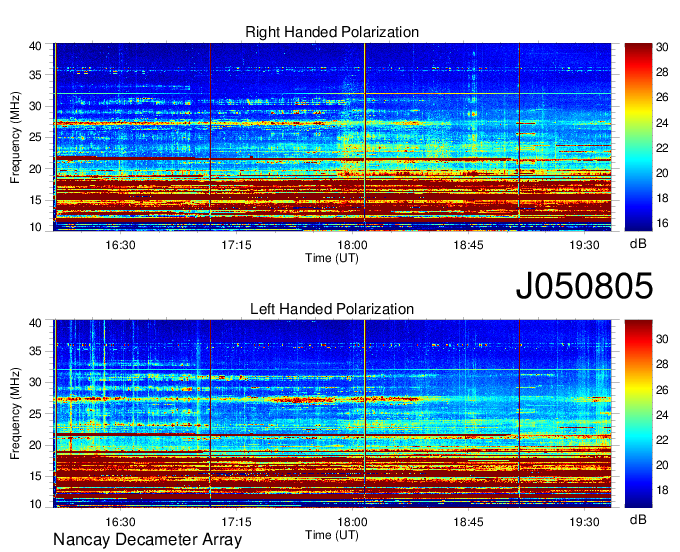Click 10 MHz frequency tick on Left Handed plot
The height and width of the screenshot is (552, 680).
36,504
